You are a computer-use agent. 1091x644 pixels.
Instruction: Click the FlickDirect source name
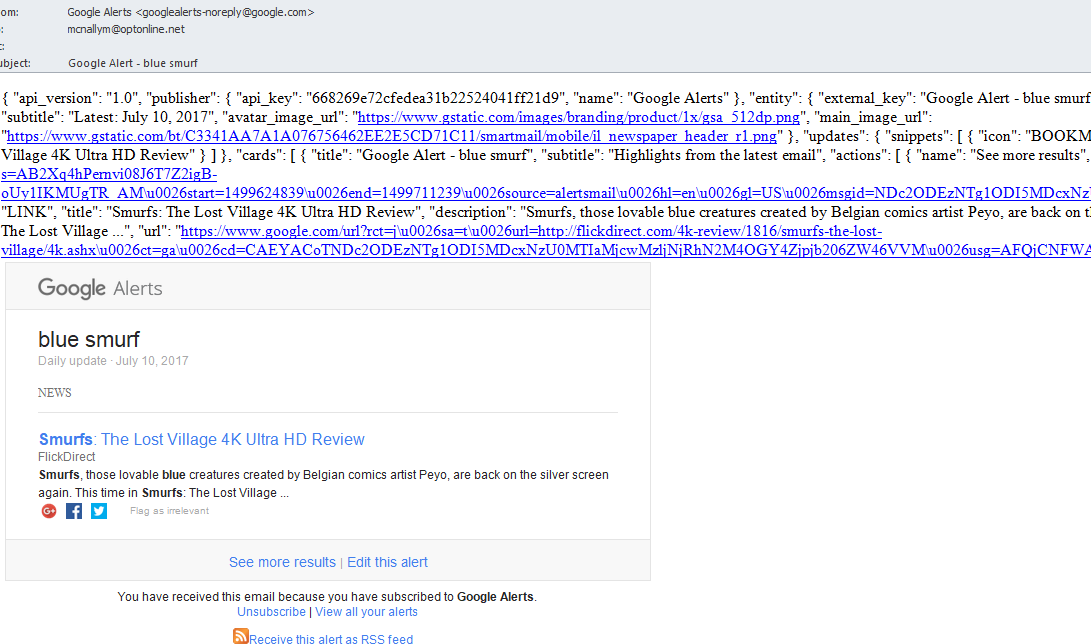tap(67, 457)
